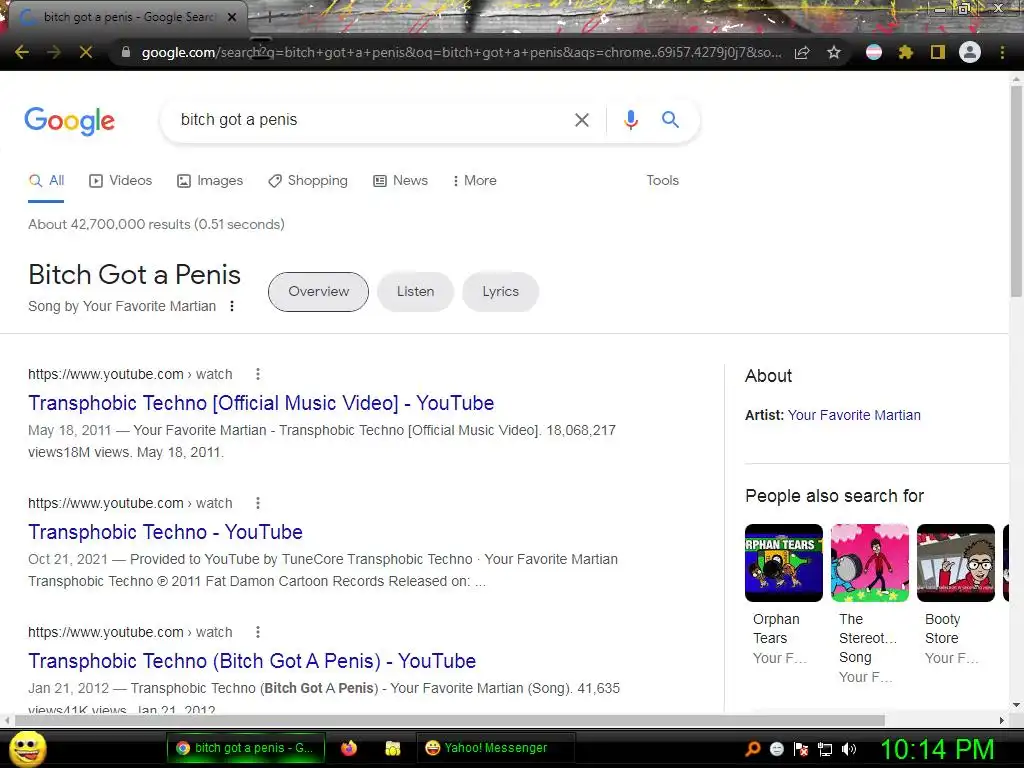
Task: Open The Stereotypes Song thumbnail
Action: pos(870,563)
